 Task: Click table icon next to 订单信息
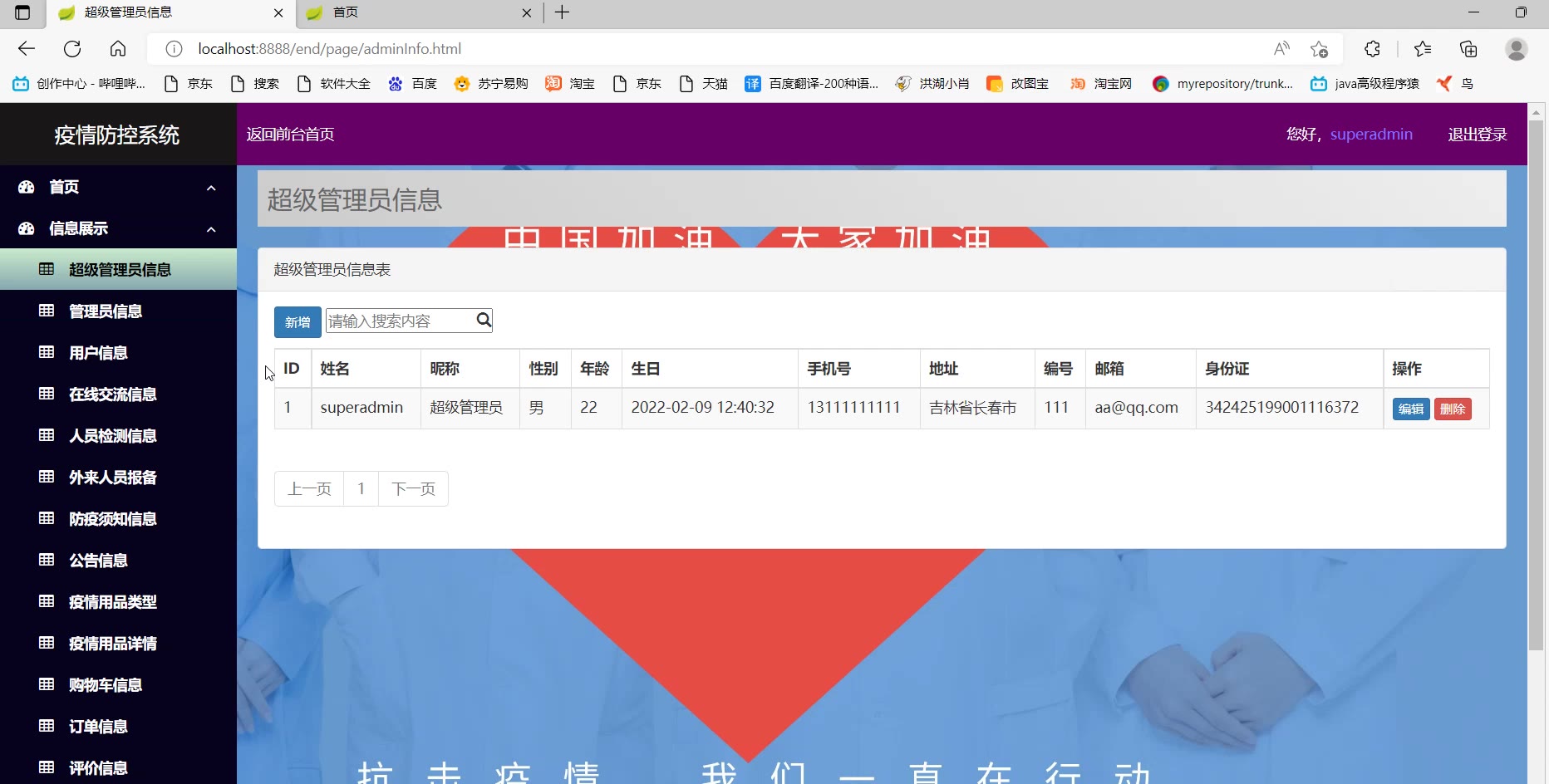tap(47, 726)
